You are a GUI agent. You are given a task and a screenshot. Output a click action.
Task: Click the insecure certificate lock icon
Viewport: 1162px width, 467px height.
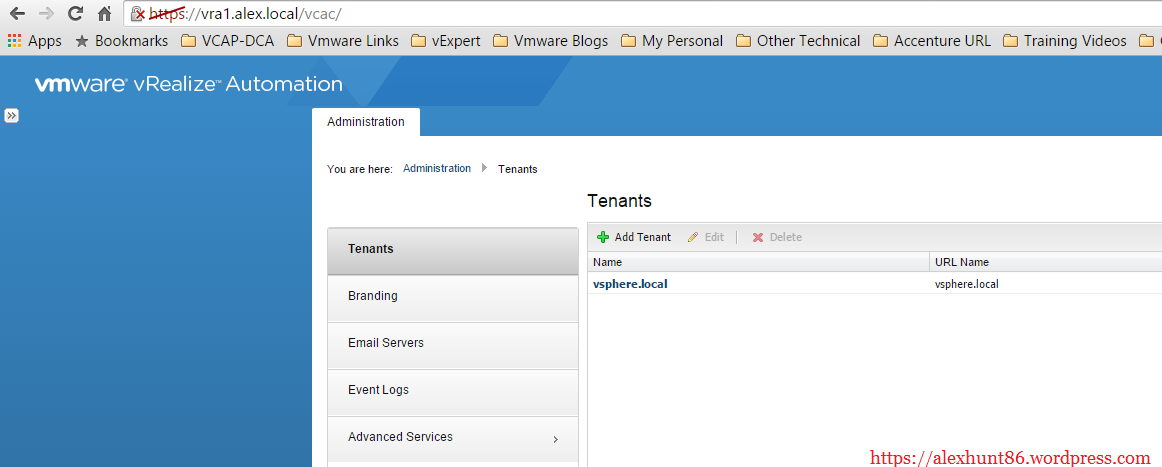coord(138,14)
